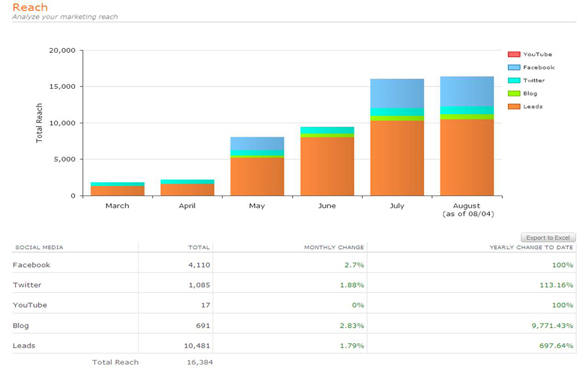
Task: Click the YouTube row label in table
Action: pos(30,305)
